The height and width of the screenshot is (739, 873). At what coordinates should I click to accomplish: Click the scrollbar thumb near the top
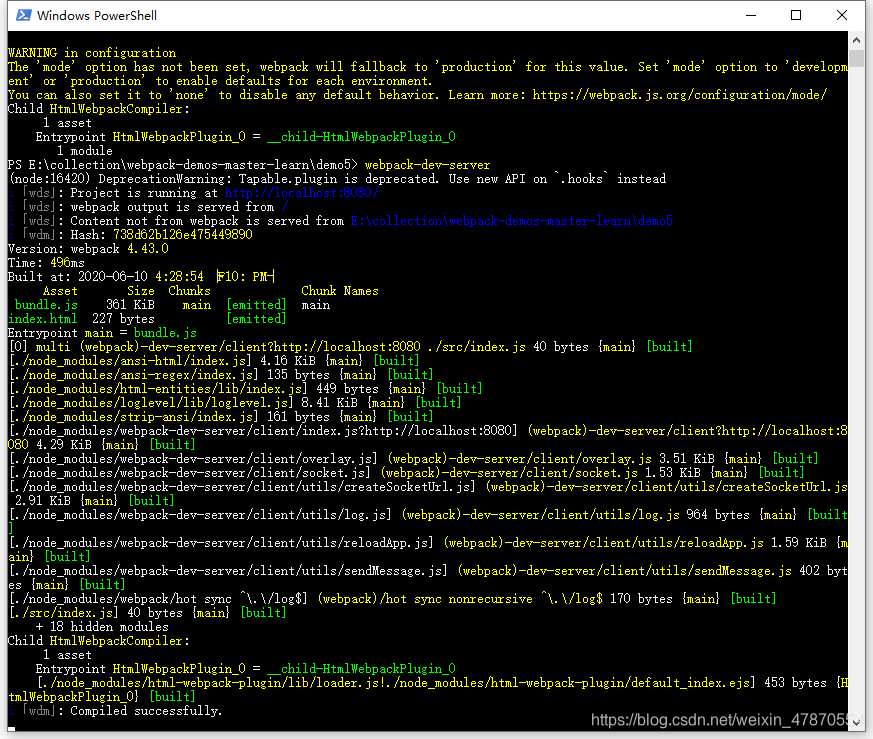pyautogui.click(x=855, y=60)
